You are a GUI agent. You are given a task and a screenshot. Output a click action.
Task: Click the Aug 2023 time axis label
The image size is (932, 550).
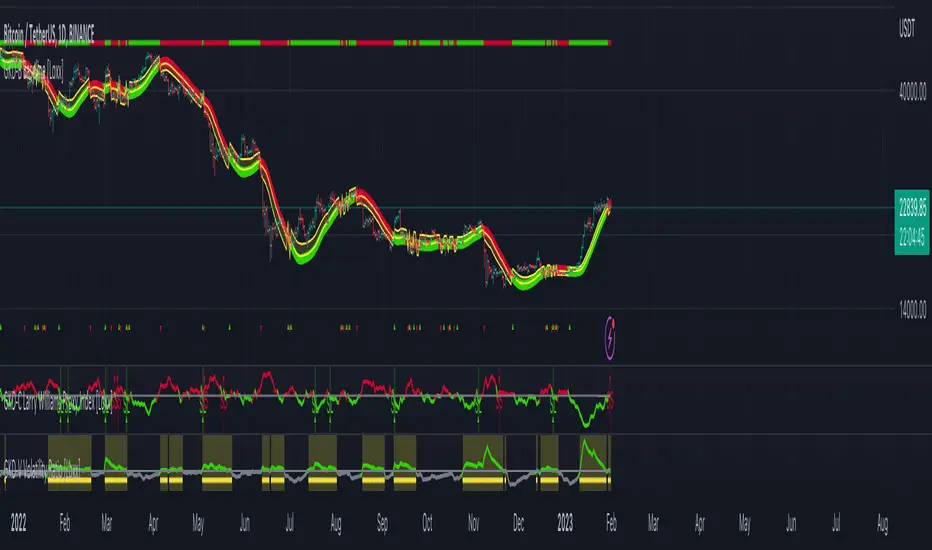[x=882, y=523]
